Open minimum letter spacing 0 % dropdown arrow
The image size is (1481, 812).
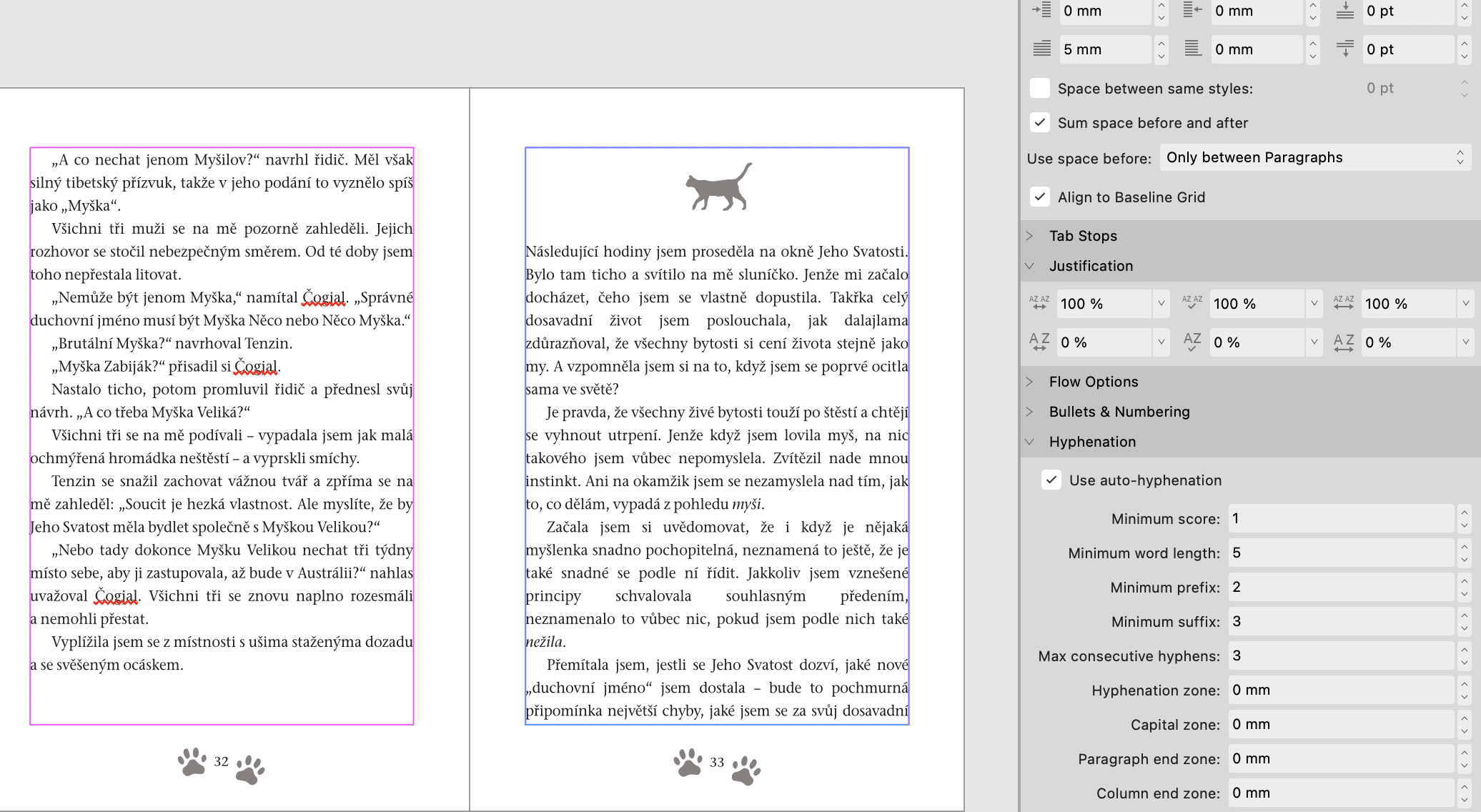pos(1161,342)
